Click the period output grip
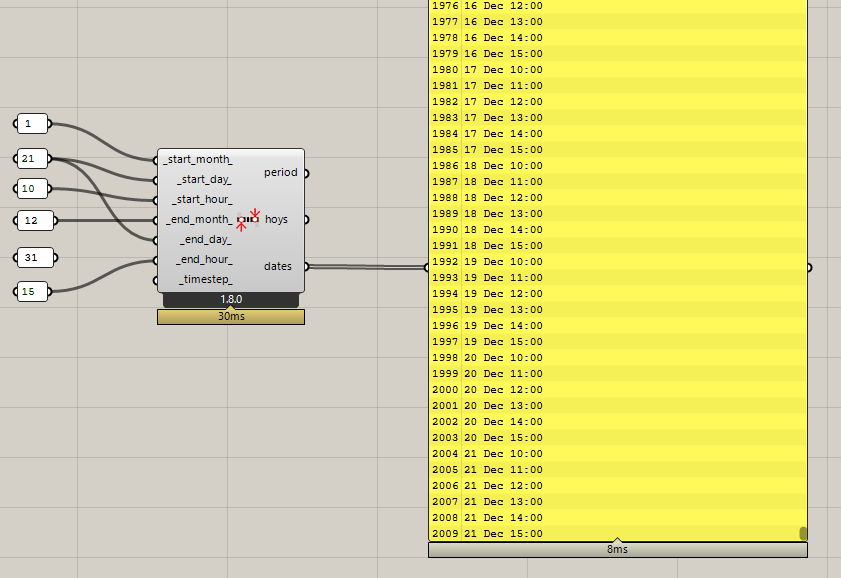841x578 pixels. pos(306,173)
